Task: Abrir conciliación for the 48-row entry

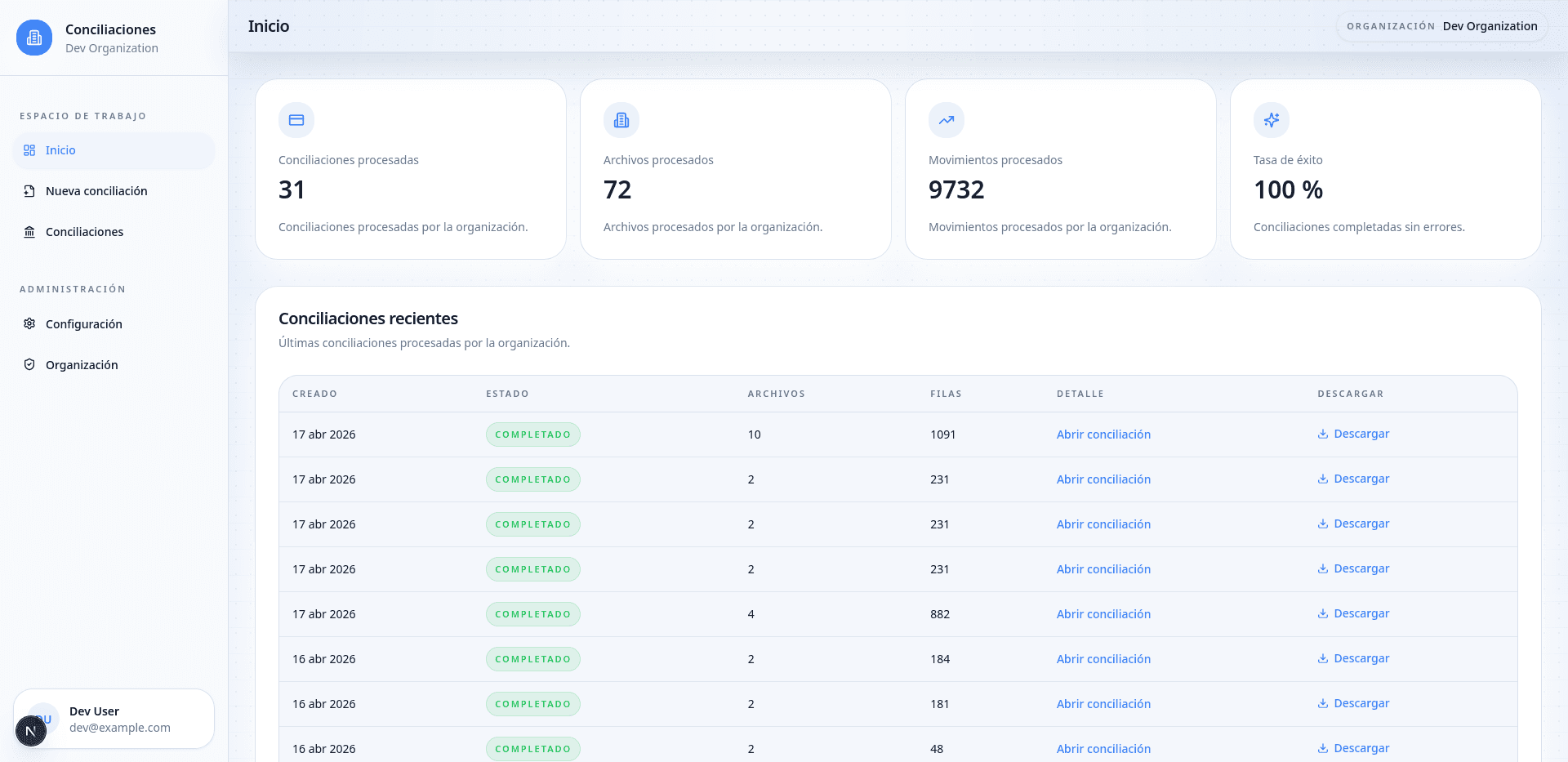Action: coord(1103,748)
